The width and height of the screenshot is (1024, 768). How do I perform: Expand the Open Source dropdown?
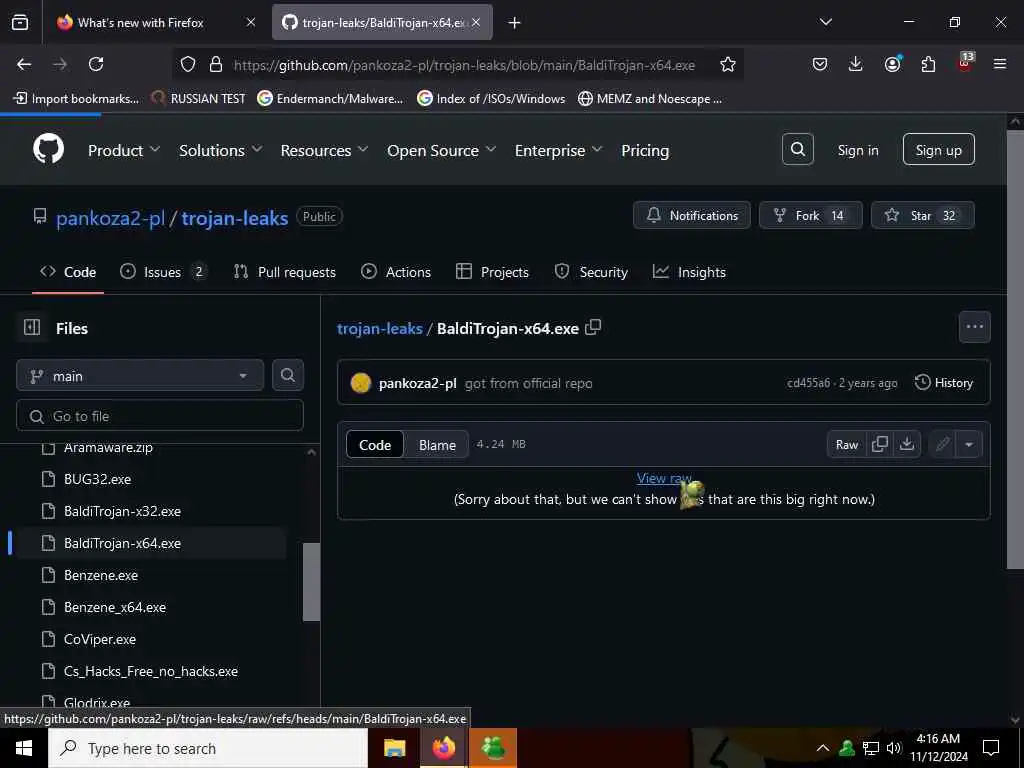tap(441, 150)
